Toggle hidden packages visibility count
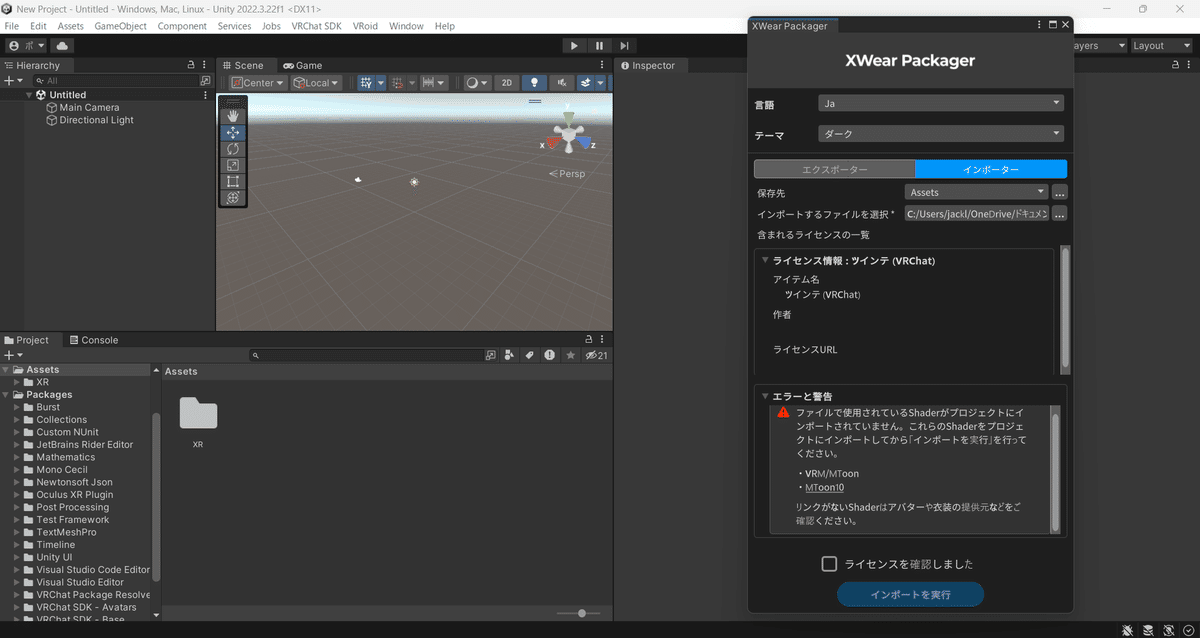The width and height of the screenshot is (1200, 638). click(597, 355)
